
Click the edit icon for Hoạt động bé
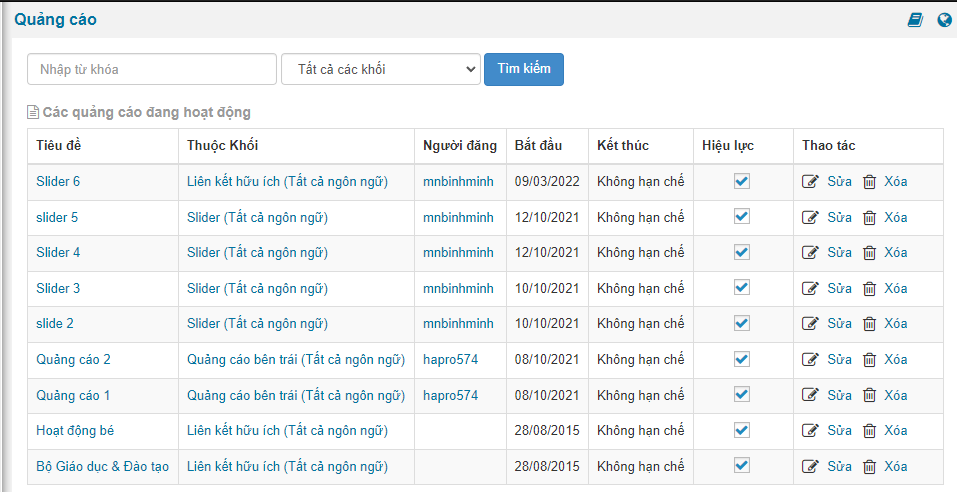pos(810,431)
